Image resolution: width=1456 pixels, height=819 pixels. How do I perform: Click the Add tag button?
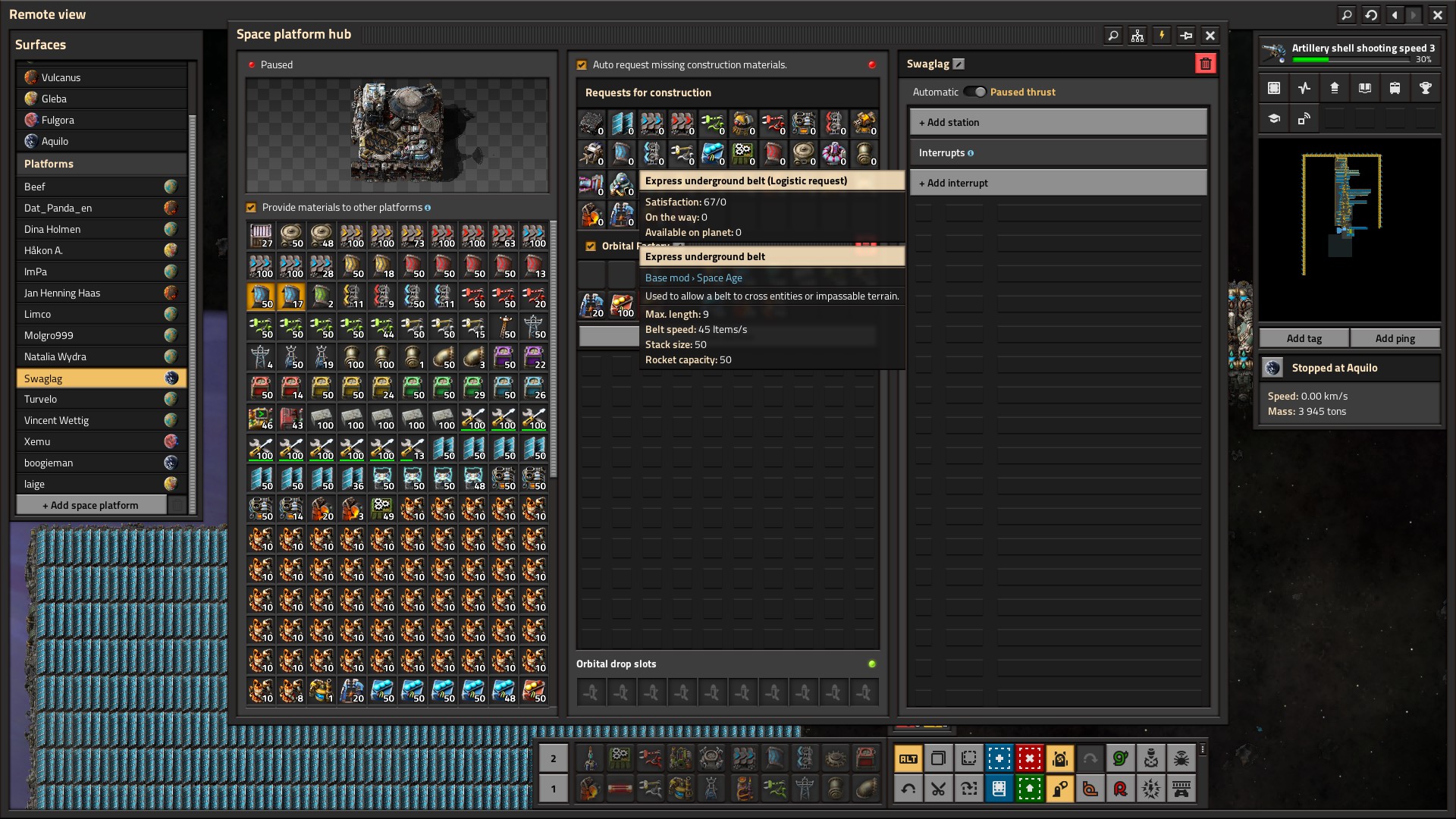[x=1304, y=338]
